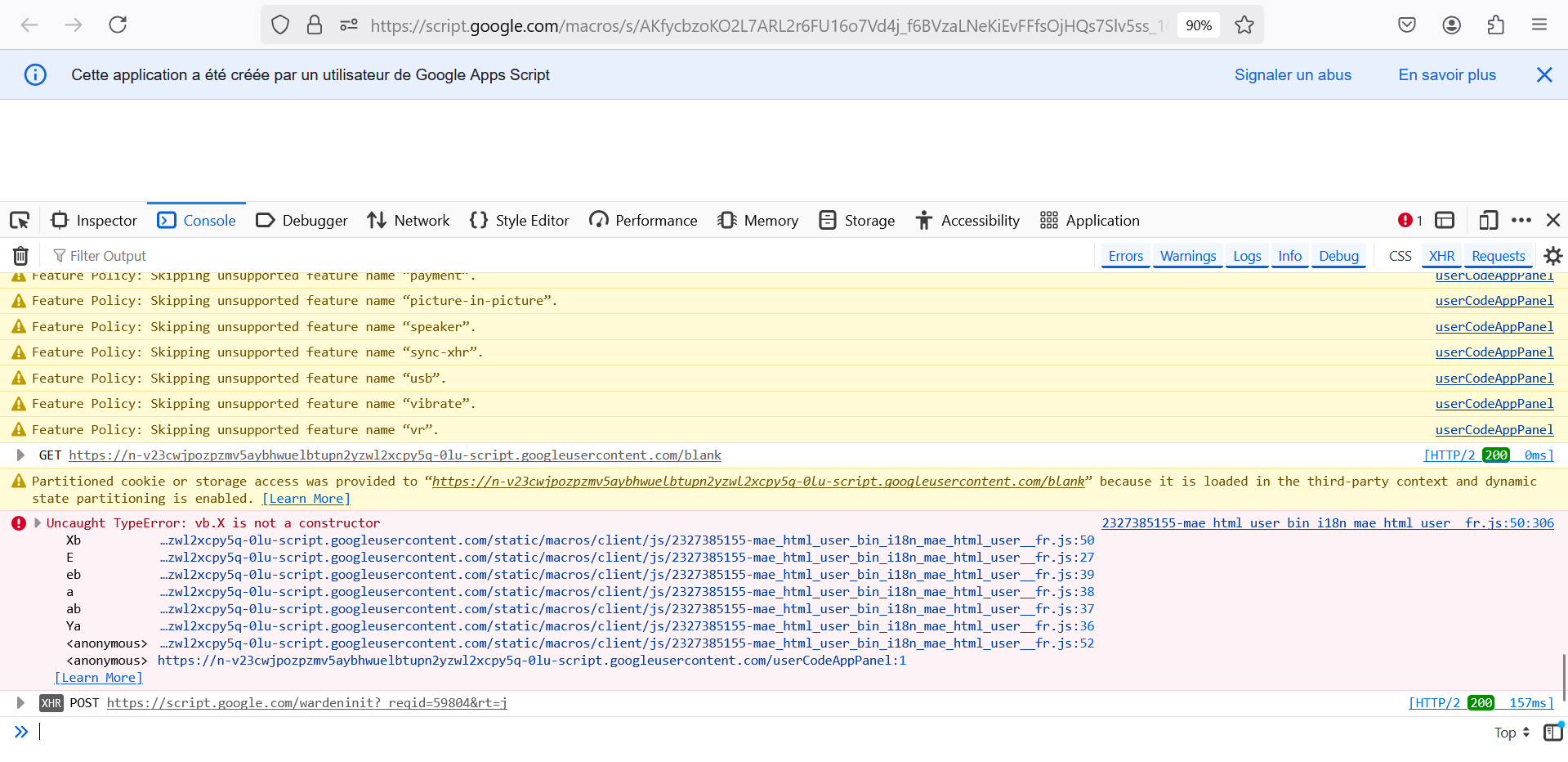Open the DevTools three-dot options menu
Screen dimensions: 1568x762
[x=1521, y=220]
